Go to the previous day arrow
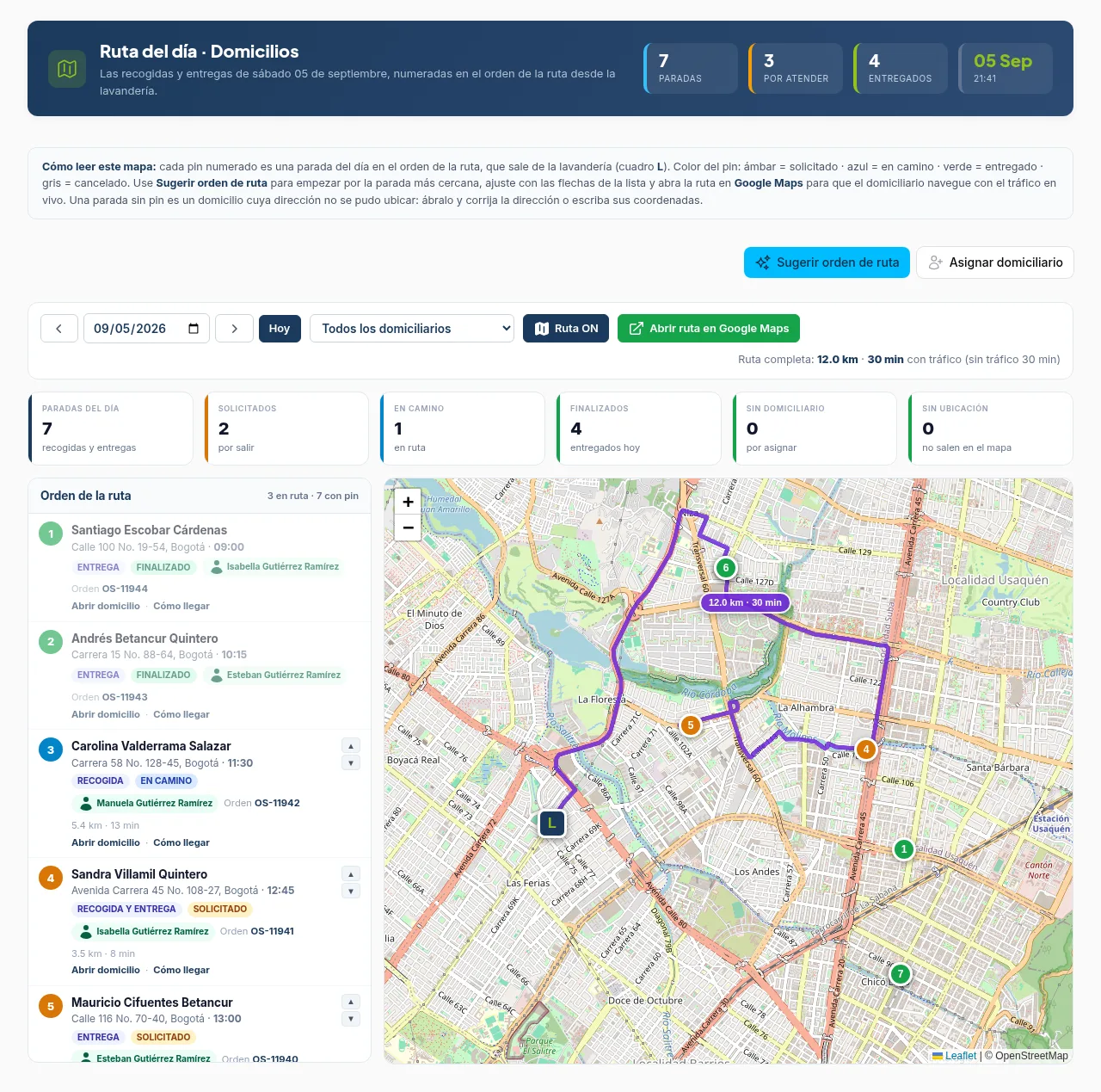This screenshot has width=1101, height=1092. (x=59, y=329)
